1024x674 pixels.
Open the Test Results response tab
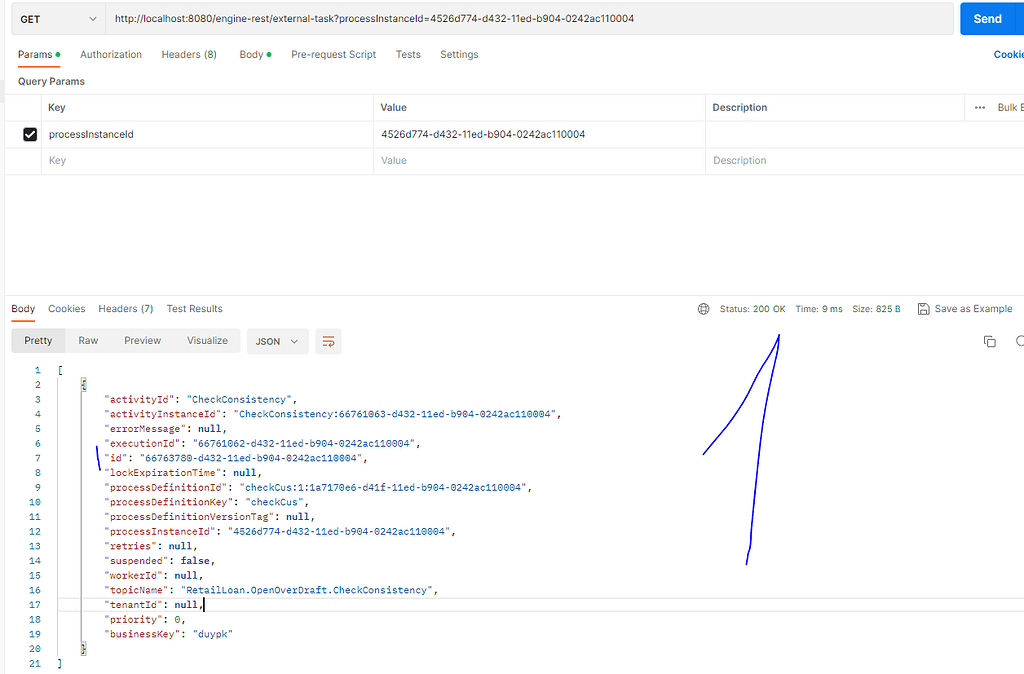click(x=195, y=309)
